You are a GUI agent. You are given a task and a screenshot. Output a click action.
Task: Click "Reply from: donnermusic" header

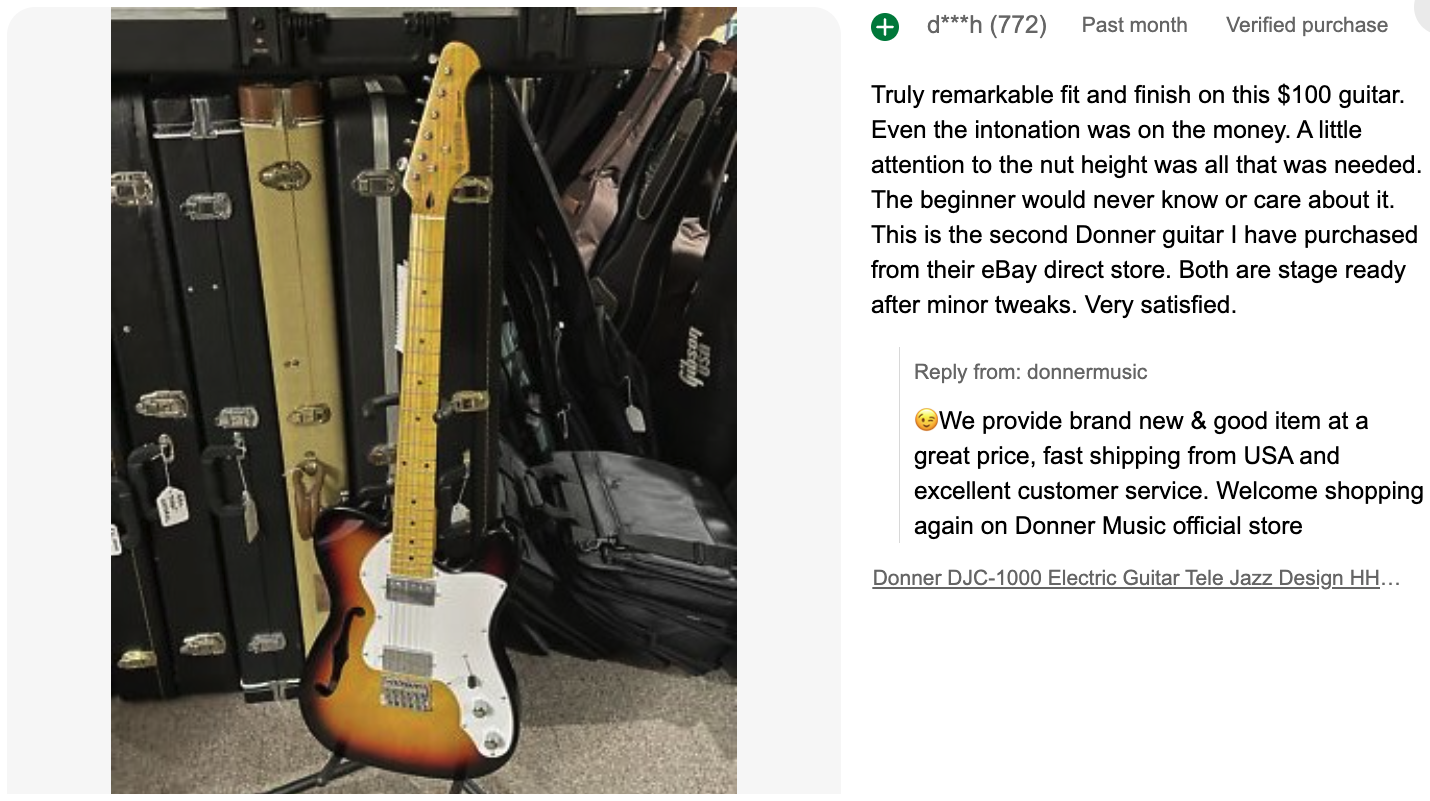(x=1030, y=372)
